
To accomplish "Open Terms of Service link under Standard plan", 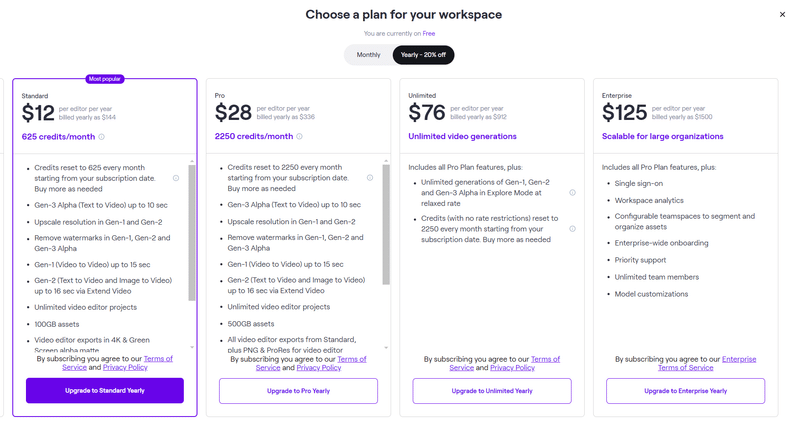I will click(x=158, y=359).
